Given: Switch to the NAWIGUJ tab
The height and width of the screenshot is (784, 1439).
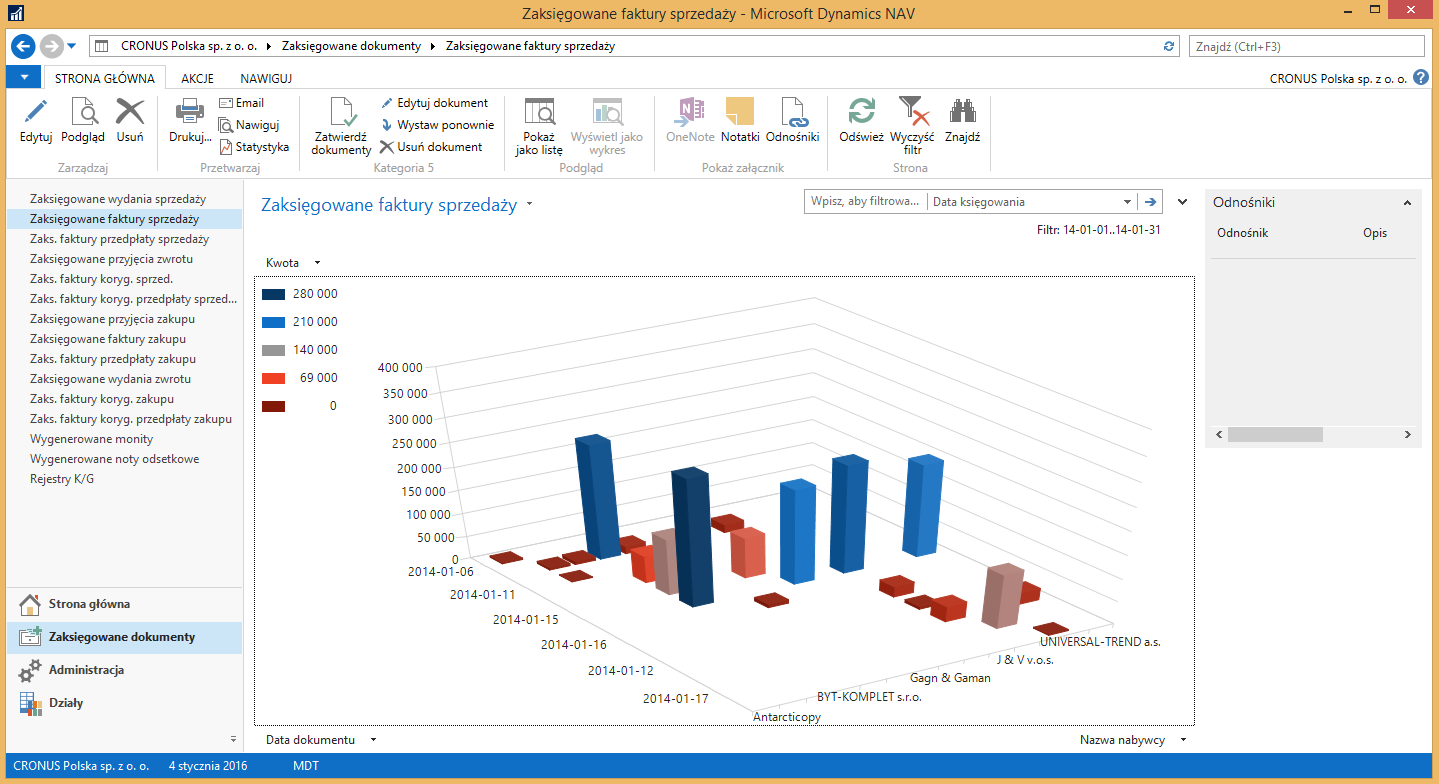Looking at the screenshot, I should (266, 78).
